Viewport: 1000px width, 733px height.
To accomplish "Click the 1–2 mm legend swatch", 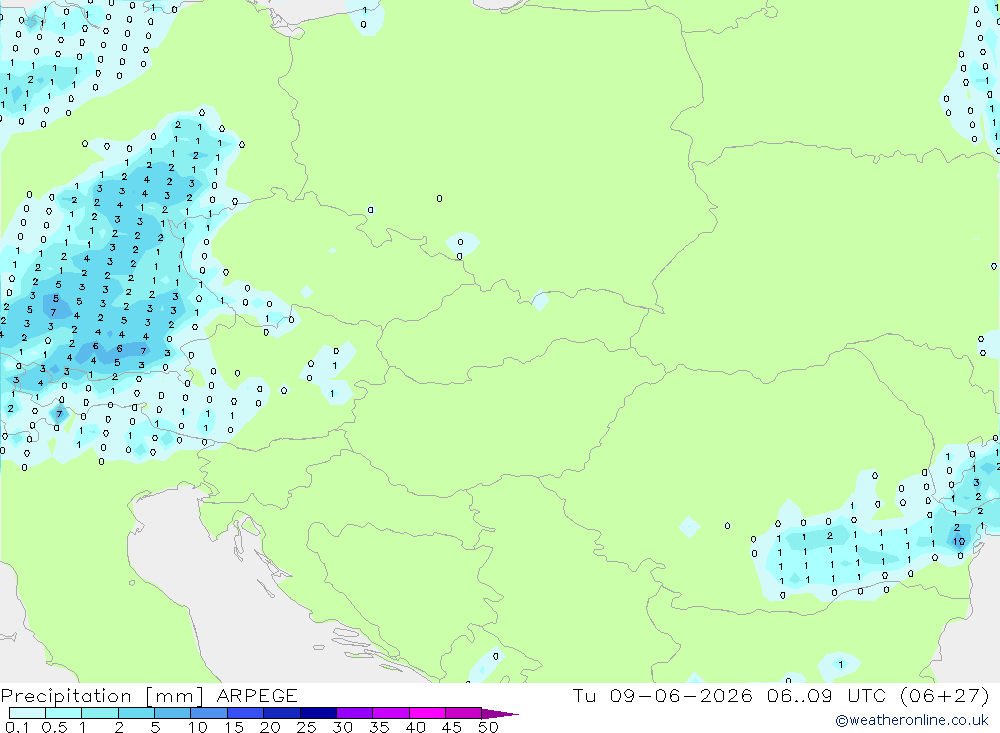I will (99, 713).
